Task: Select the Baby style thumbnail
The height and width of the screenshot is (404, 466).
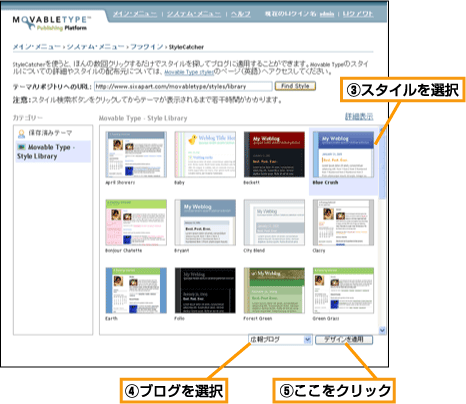Action: tap(205, 154)
